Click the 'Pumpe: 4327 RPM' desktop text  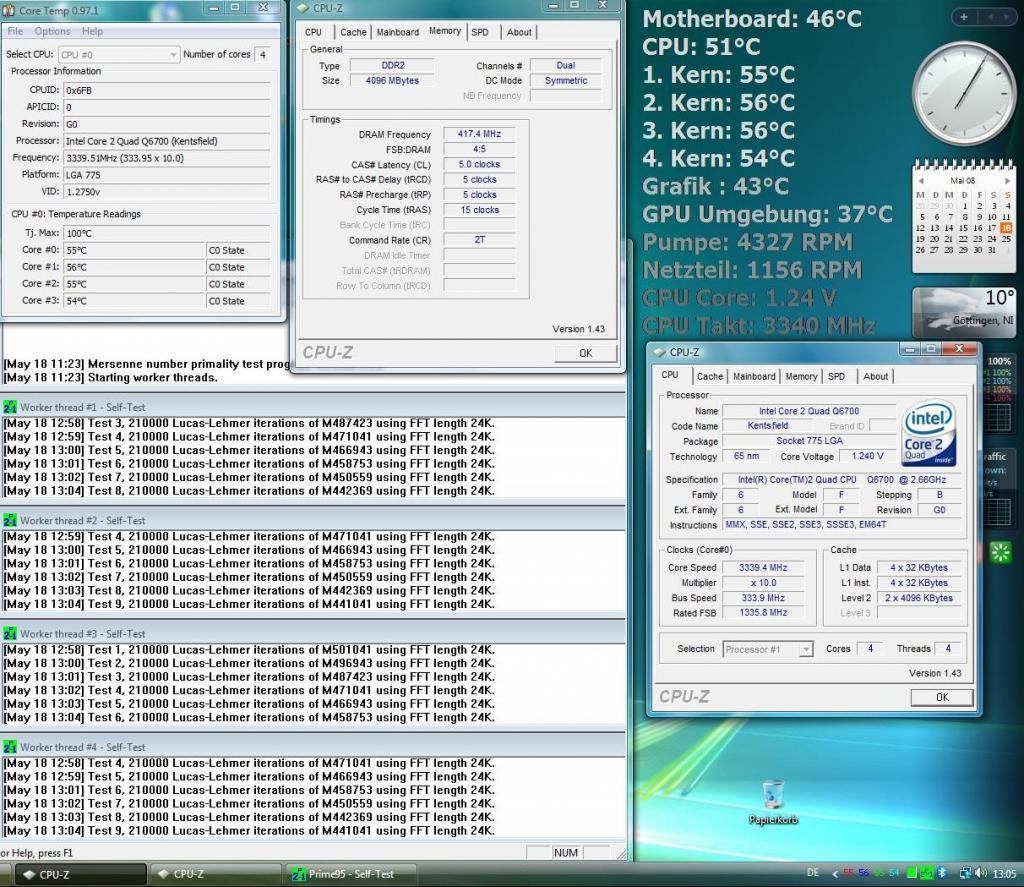click(x=747, y=242)
